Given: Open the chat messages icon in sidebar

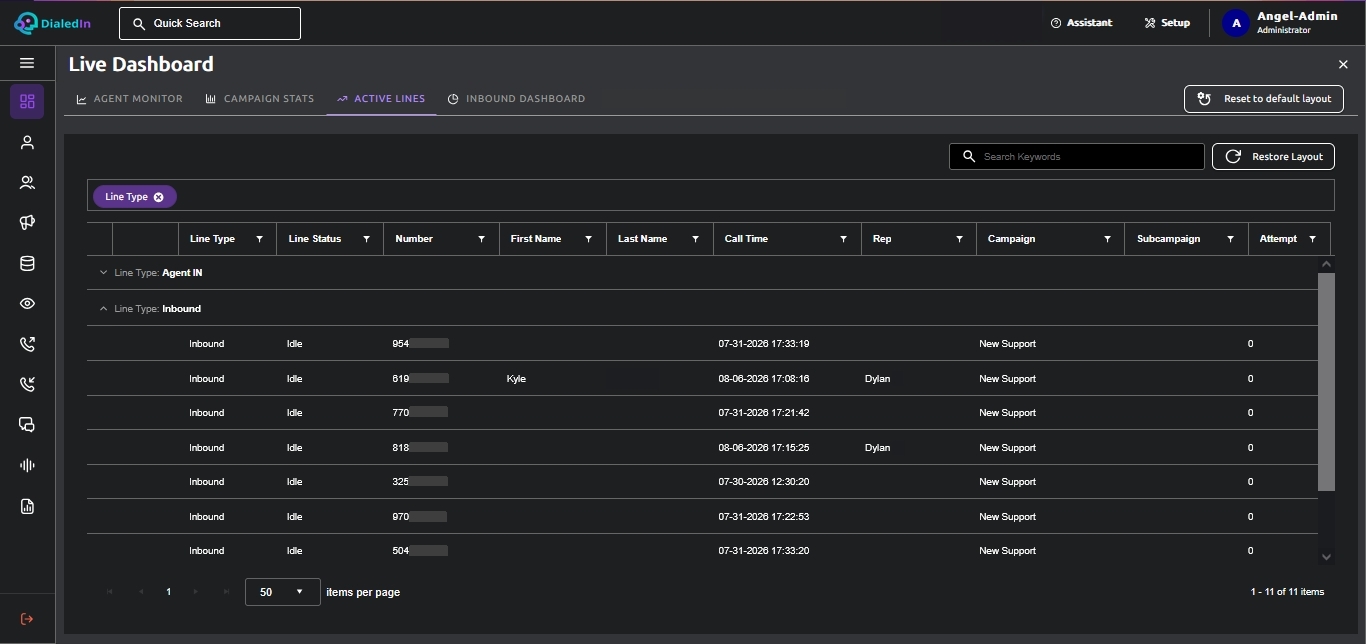Looking at the screenshot, I should 27,425.
